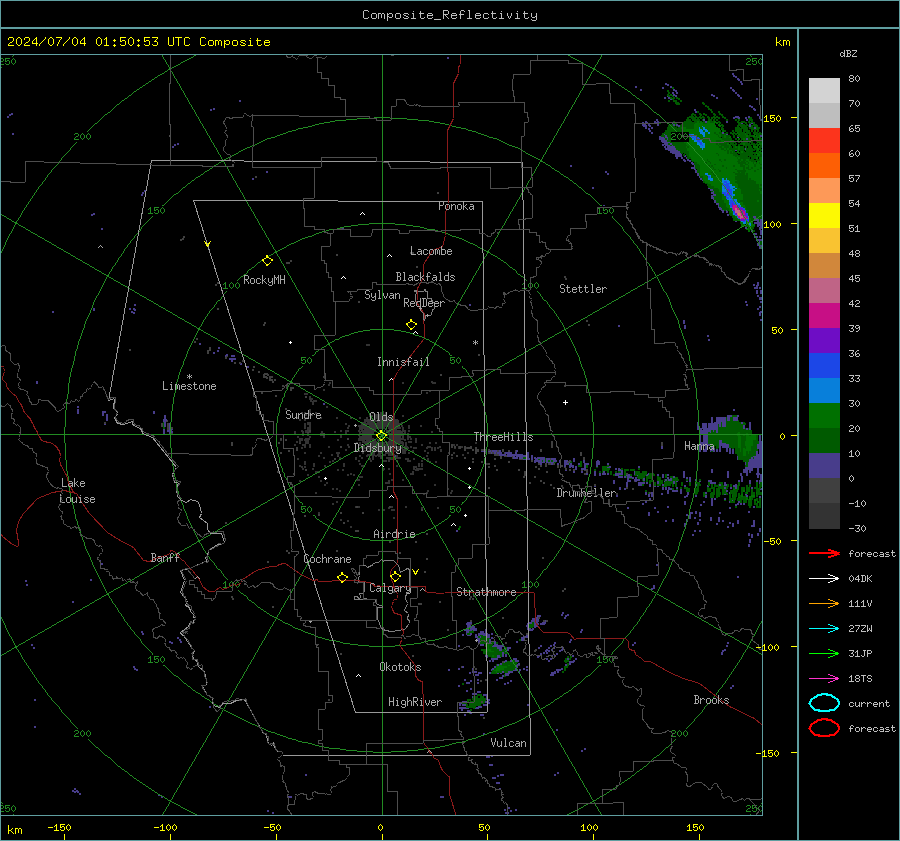Click the dBZ legend heading
Viewport: 900px width, 841px height.
tap(848, 54)
